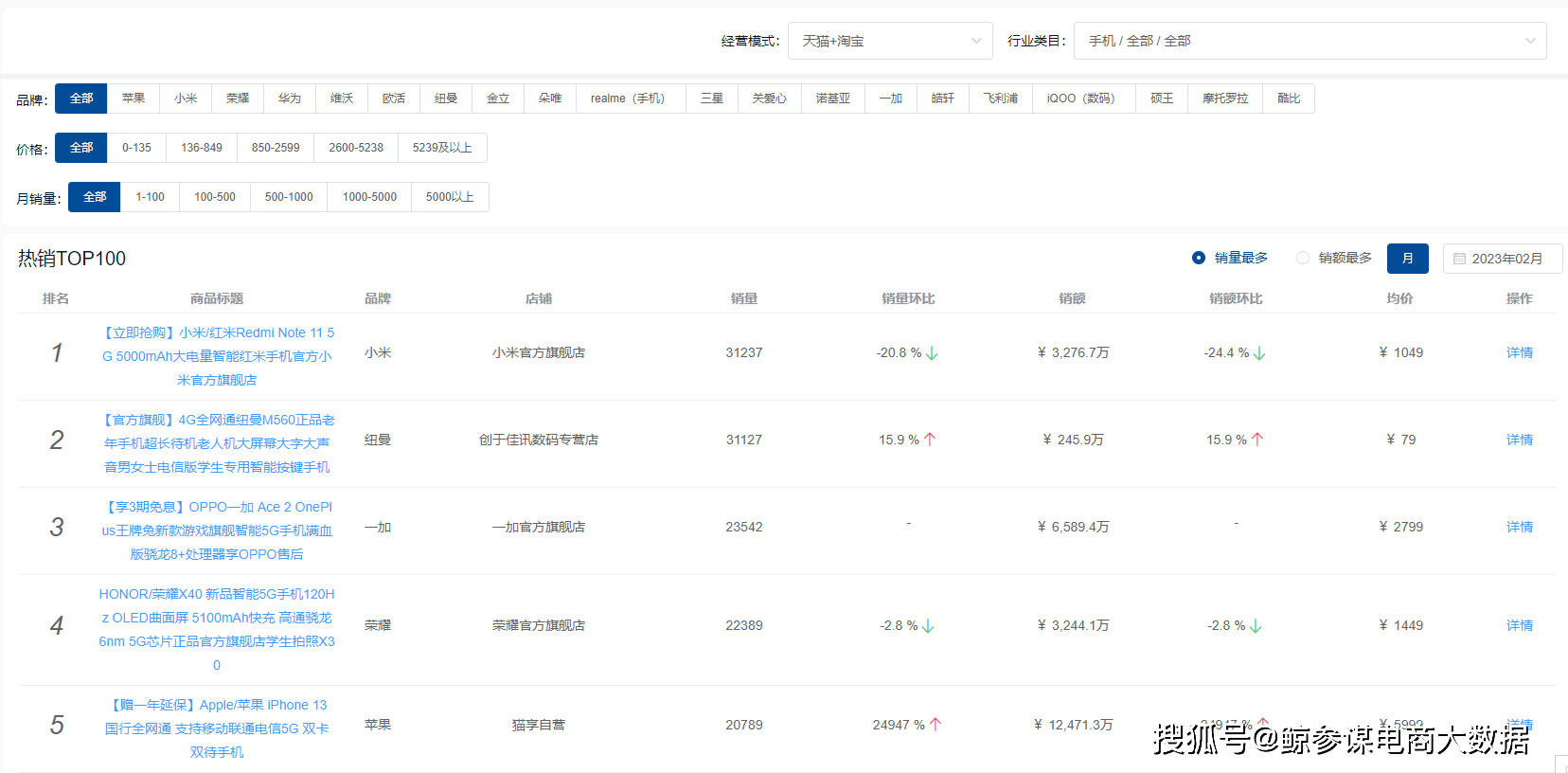Image resolution: width=1568 pixels, height=773 pixels.
Task: Filter brand by 荣耀
Action: 238,99
